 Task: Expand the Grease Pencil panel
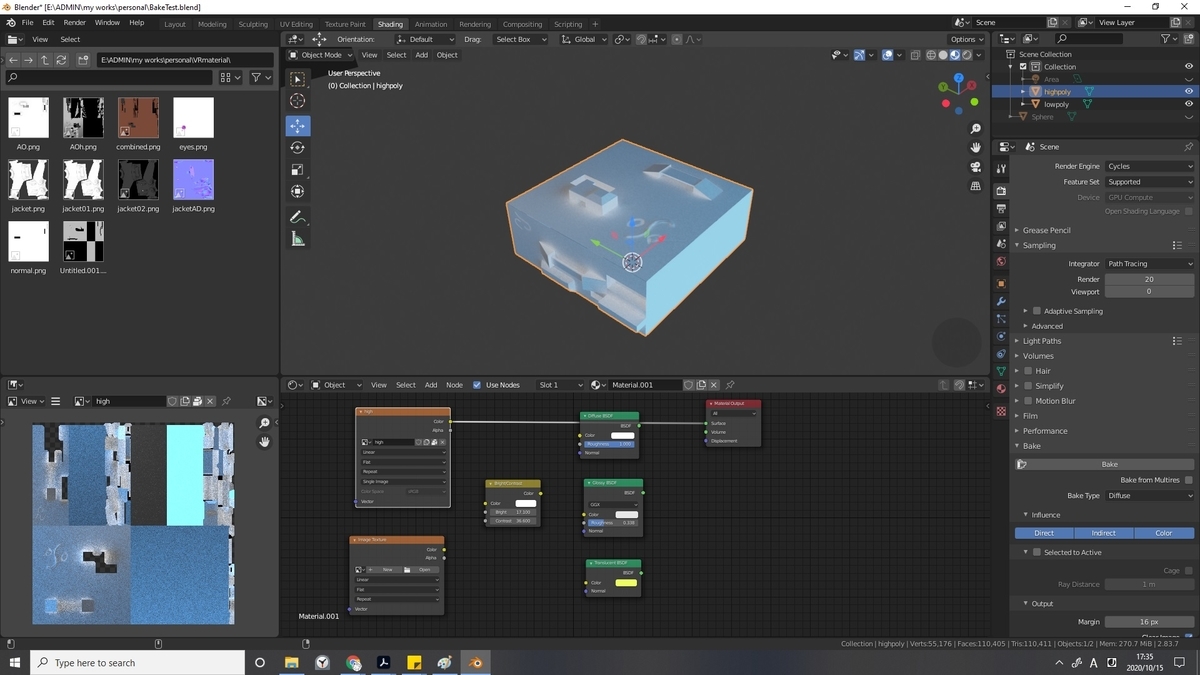(1046, 230)
